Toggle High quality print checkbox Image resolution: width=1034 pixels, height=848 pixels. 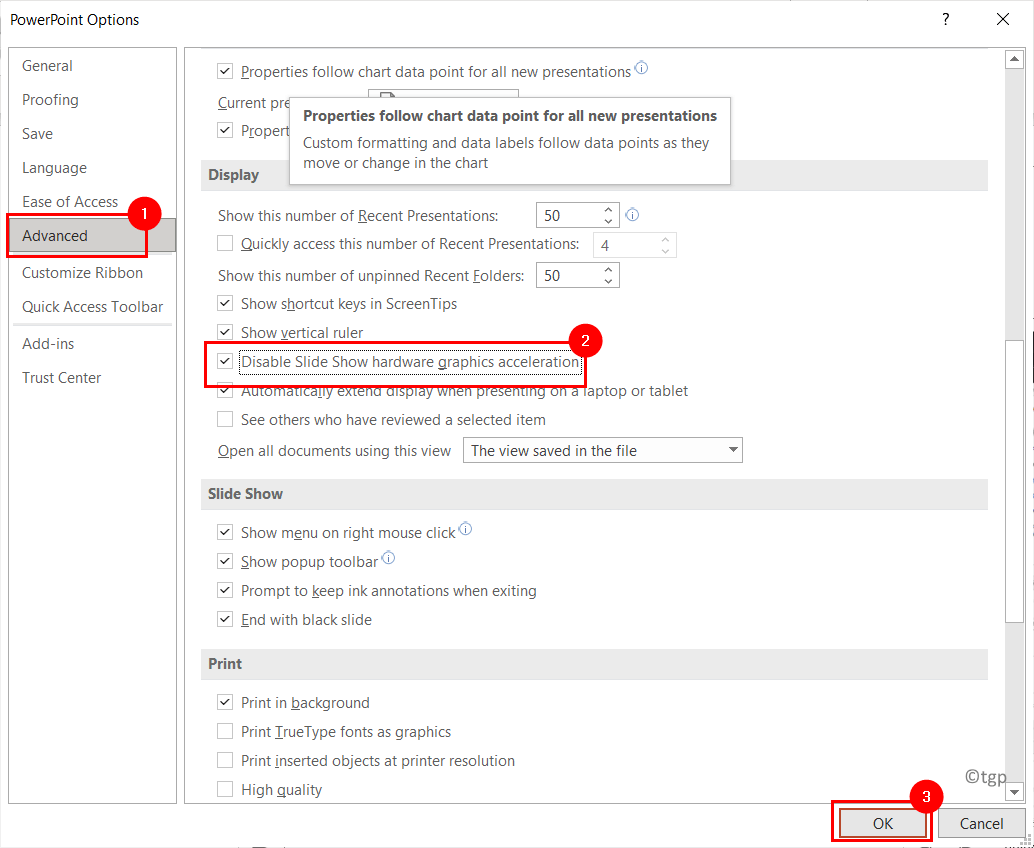click(226, 790)
